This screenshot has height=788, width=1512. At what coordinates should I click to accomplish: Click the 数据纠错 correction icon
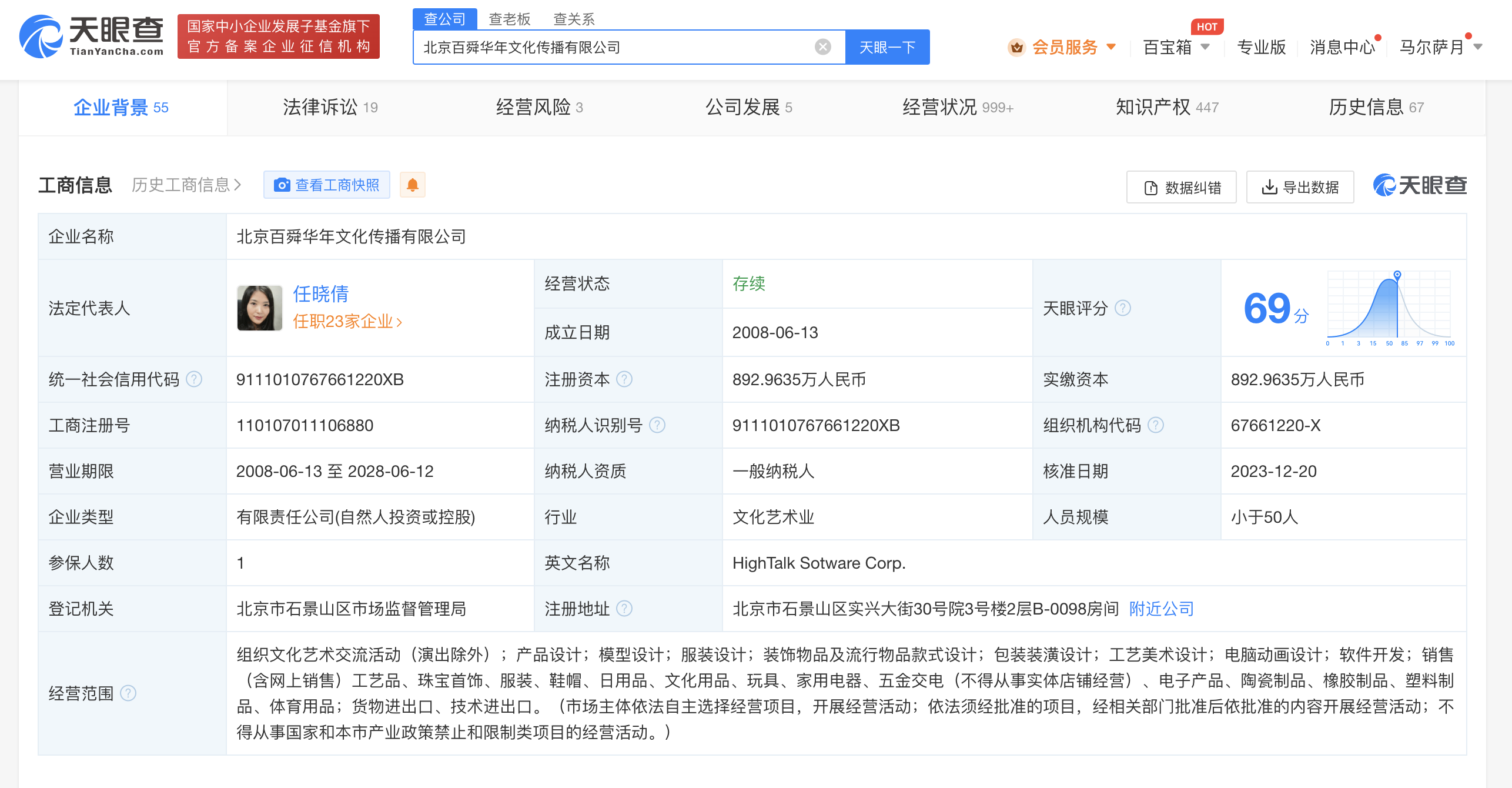click(x=1150, y=187)
